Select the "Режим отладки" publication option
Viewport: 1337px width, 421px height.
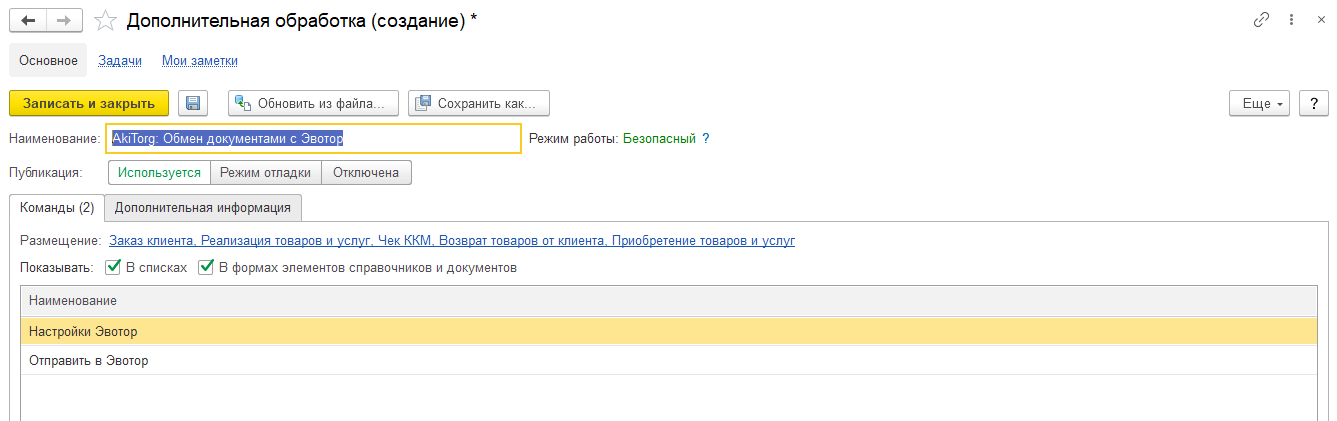[x=266, y=173]
